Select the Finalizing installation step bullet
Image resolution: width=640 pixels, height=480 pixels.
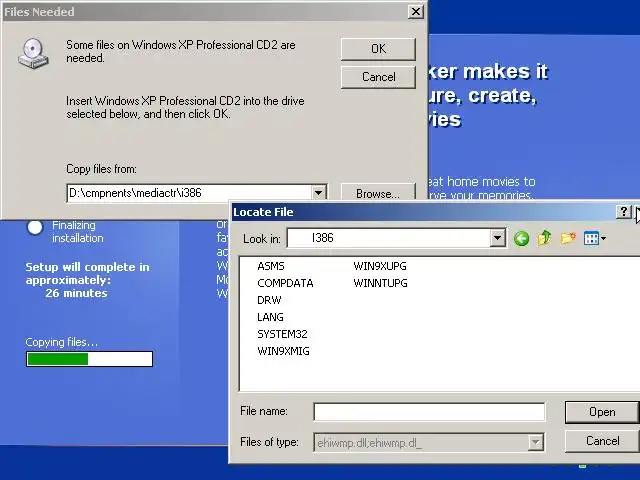pyautogui.click(x=35, y=227)
